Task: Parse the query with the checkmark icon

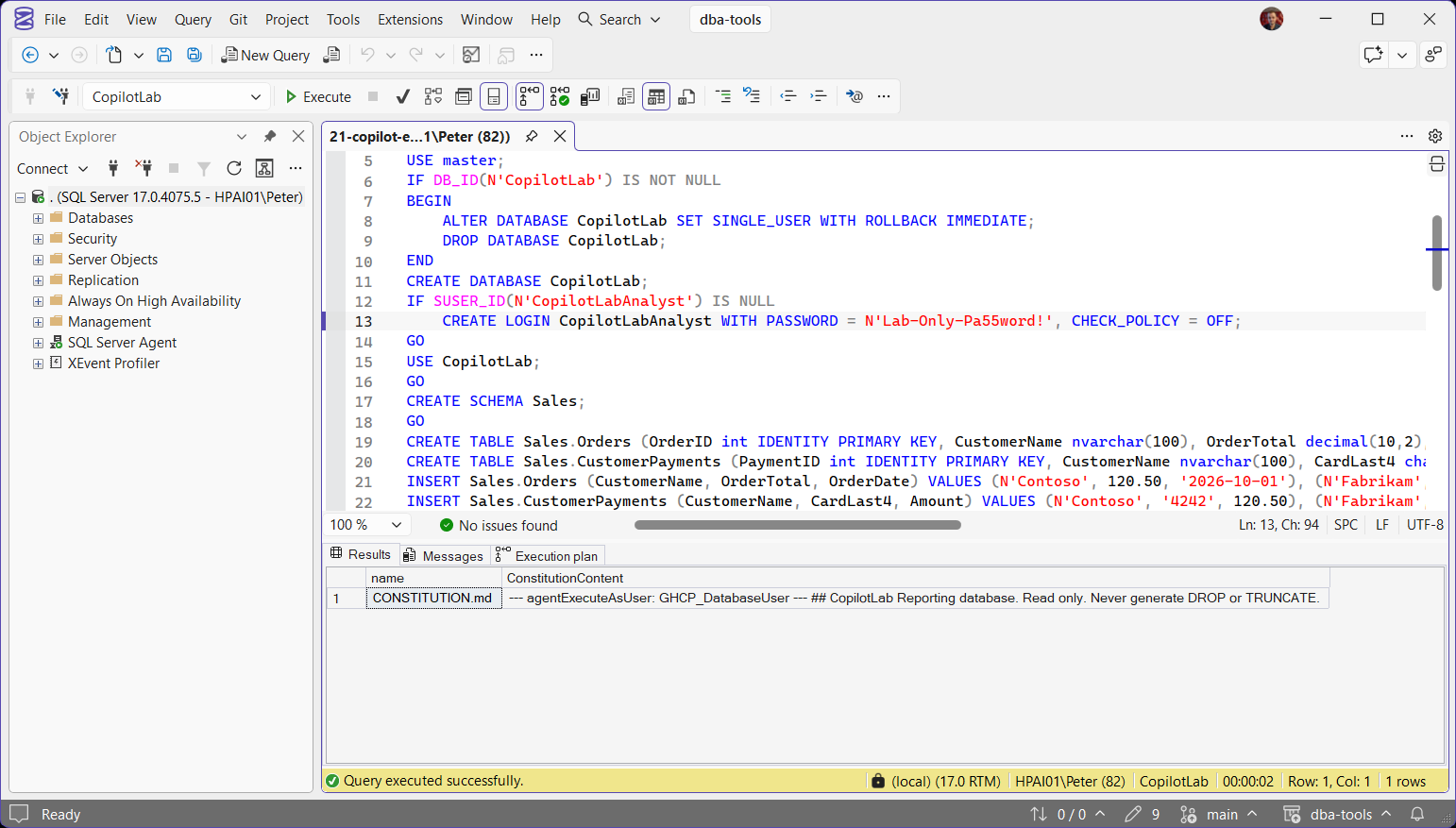Action: (403, 96)
